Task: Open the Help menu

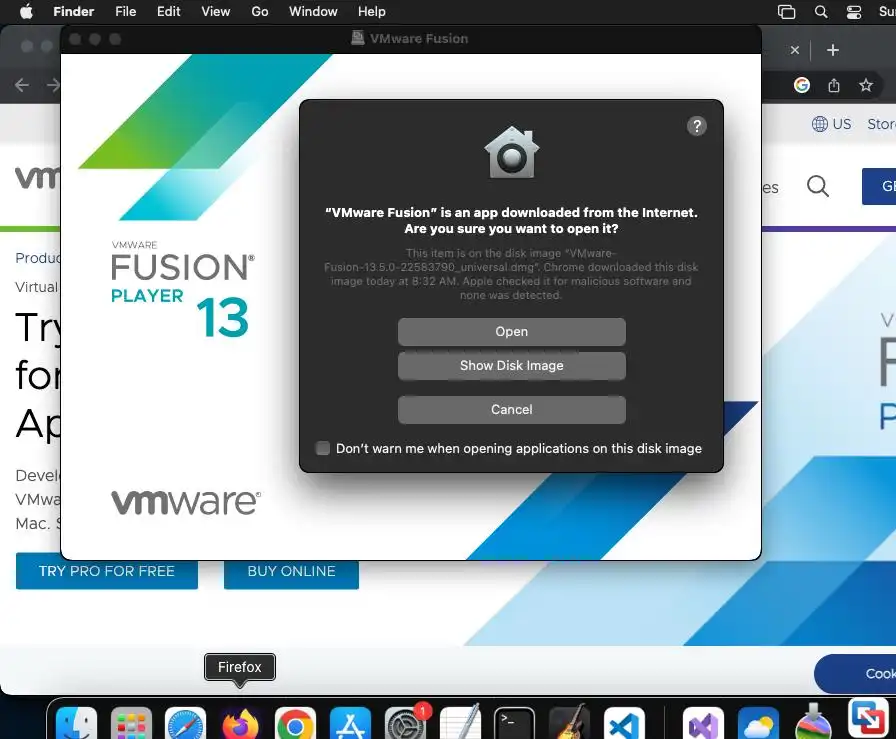Action: click(371, 11)
